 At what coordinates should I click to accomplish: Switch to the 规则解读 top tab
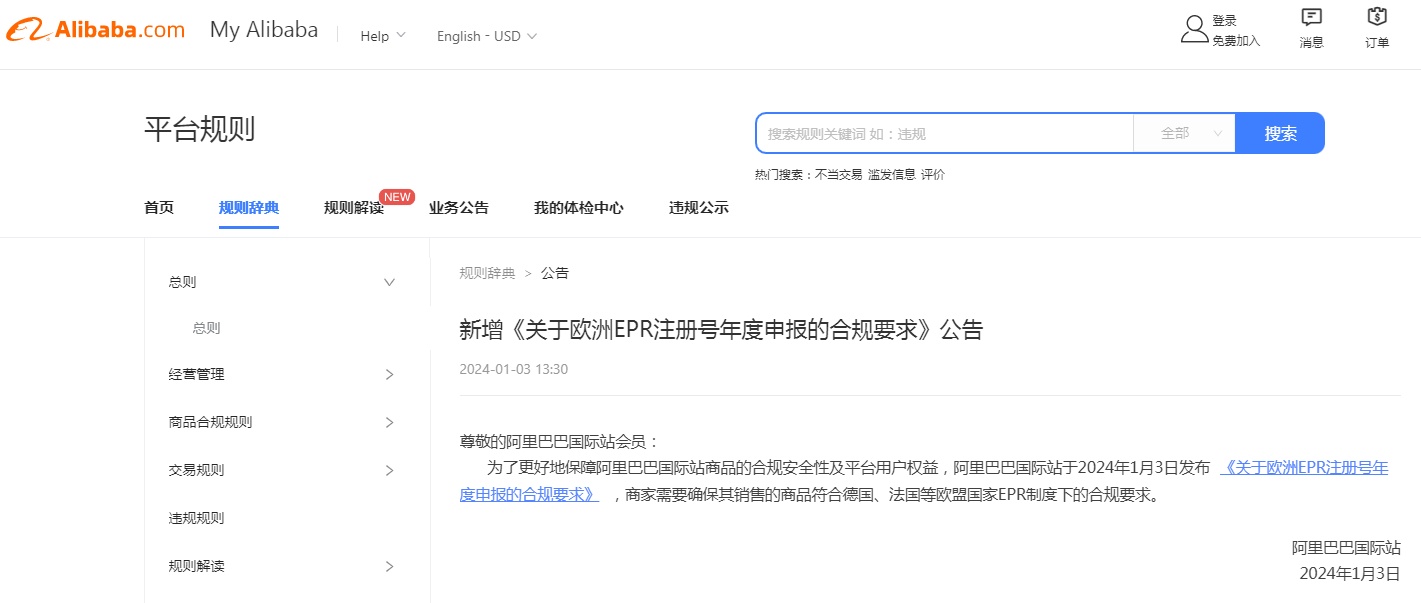[354, 208]
